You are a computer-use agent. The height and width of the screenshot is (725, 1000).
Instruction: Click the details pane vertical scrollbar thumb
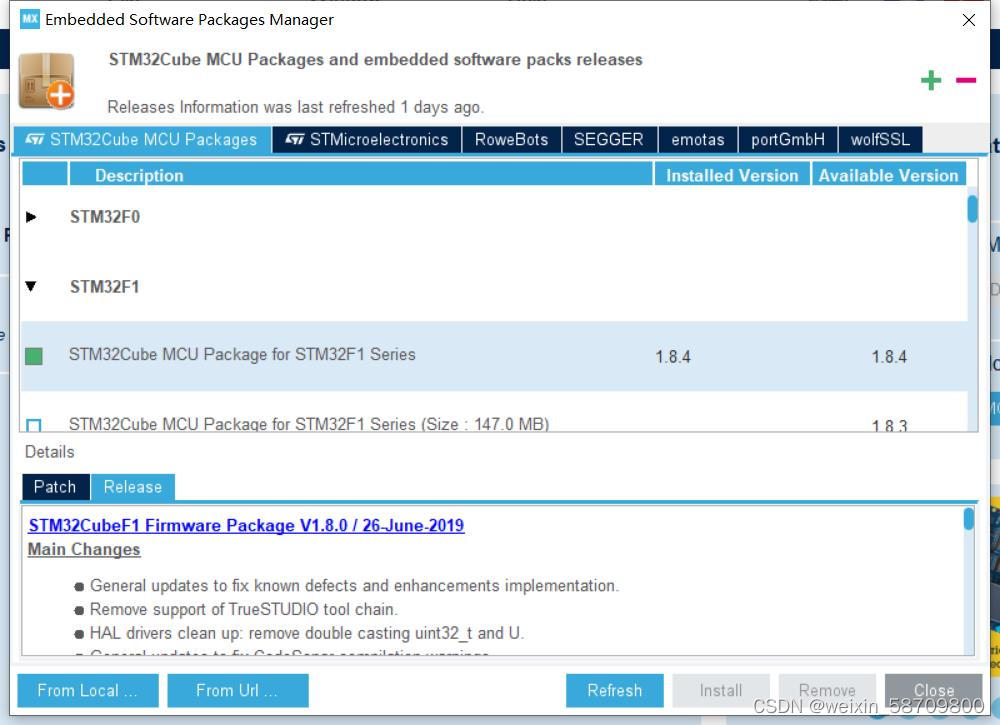click(968, 519)
